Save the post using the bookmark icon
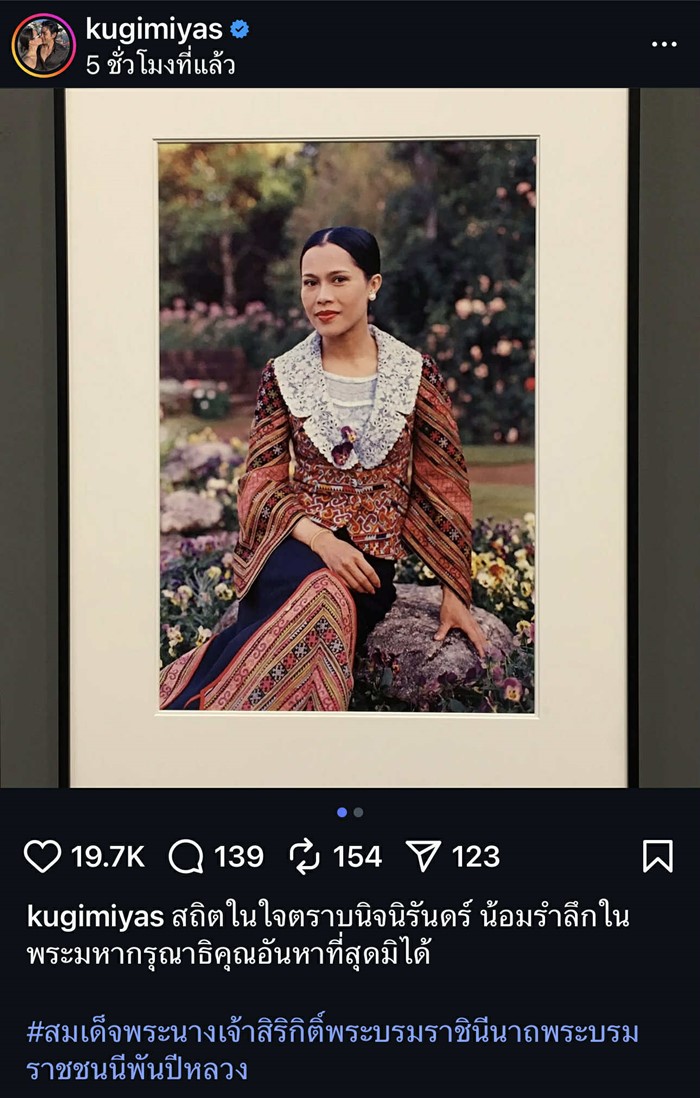Viewport: 700px width, 1098px height. pos(659,852)
